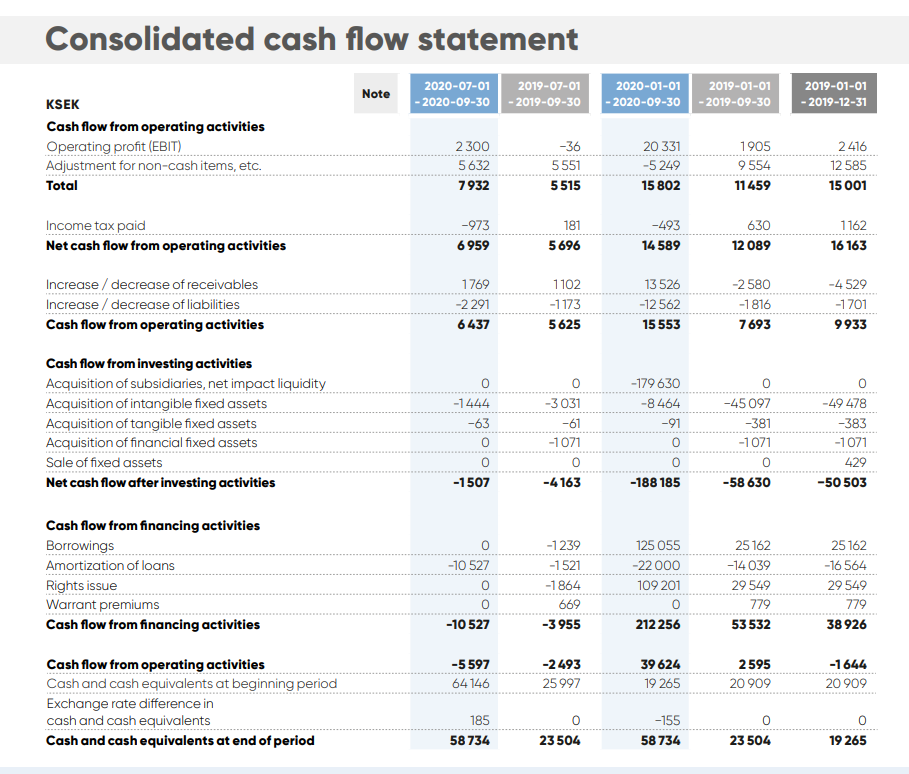909x774 pixels.
Task: Click the Warrant premiums row label
Action: (102, 605)
